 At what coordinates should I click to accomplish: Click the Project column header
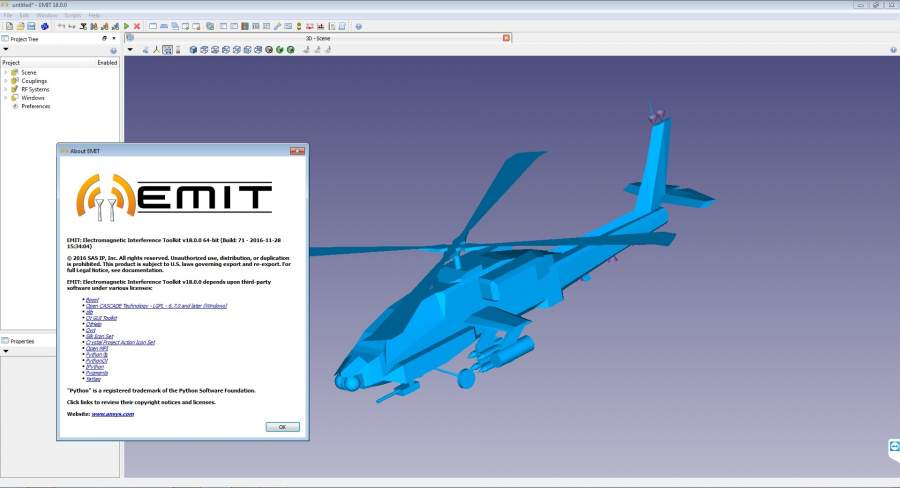point(11,63)
